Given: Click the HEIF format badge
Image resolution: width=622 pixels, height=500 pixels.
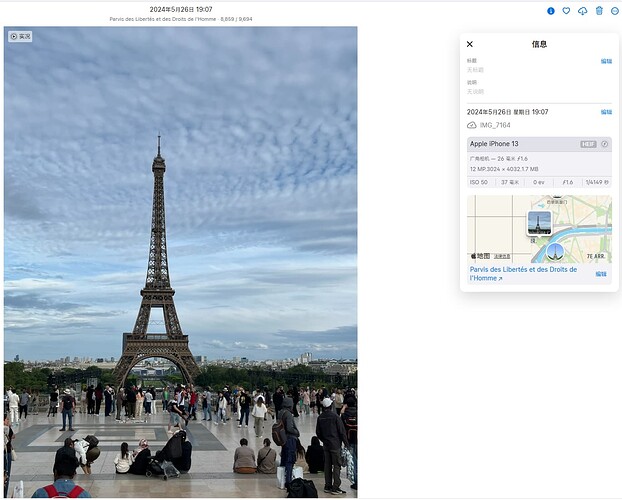Looking at the screenshot, I should 588,144.
